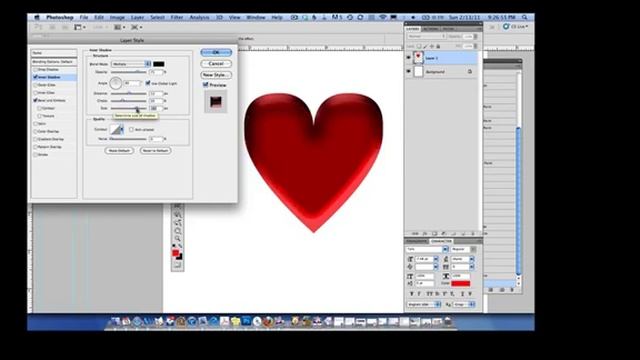Toggle the Preview checkbox

click(206, 85)
